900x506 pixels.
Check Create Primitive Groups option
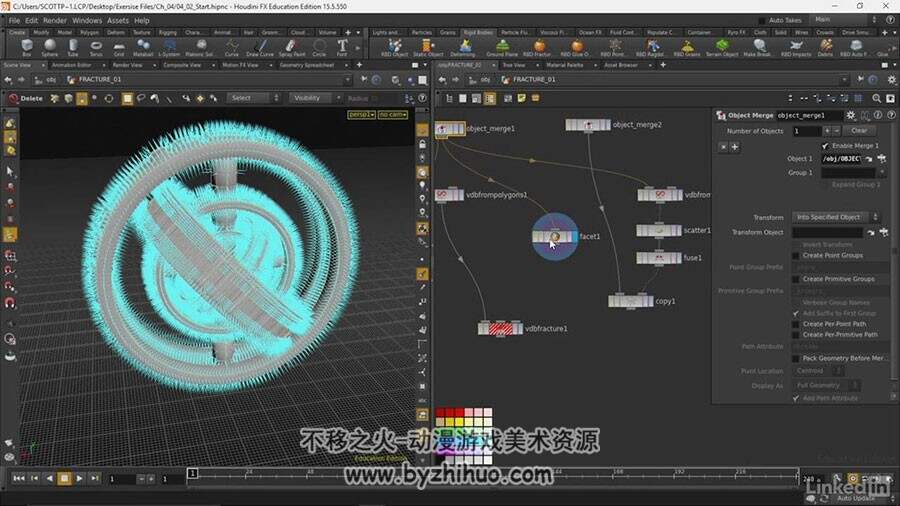(796, 279)
